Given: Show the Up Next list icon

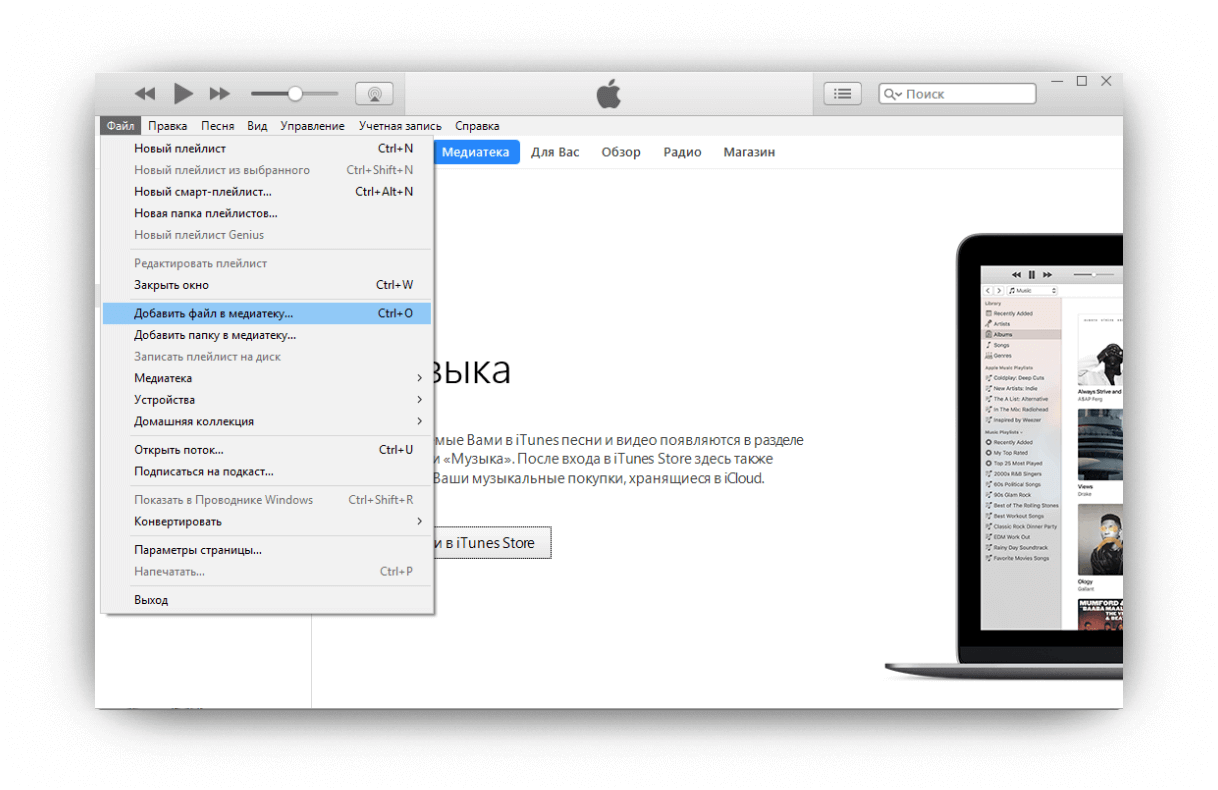Looking at the screenshot, I should pos(843,93).
